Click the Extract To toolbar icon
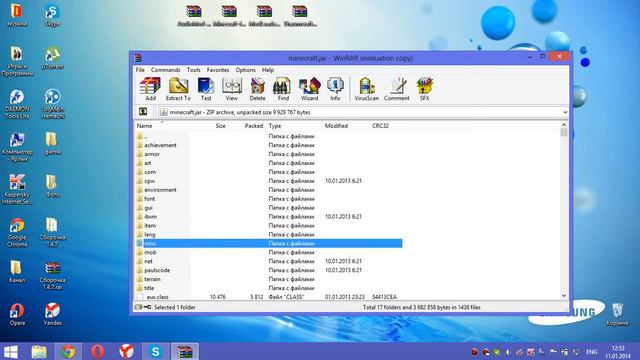 click(x=178, y=89)
